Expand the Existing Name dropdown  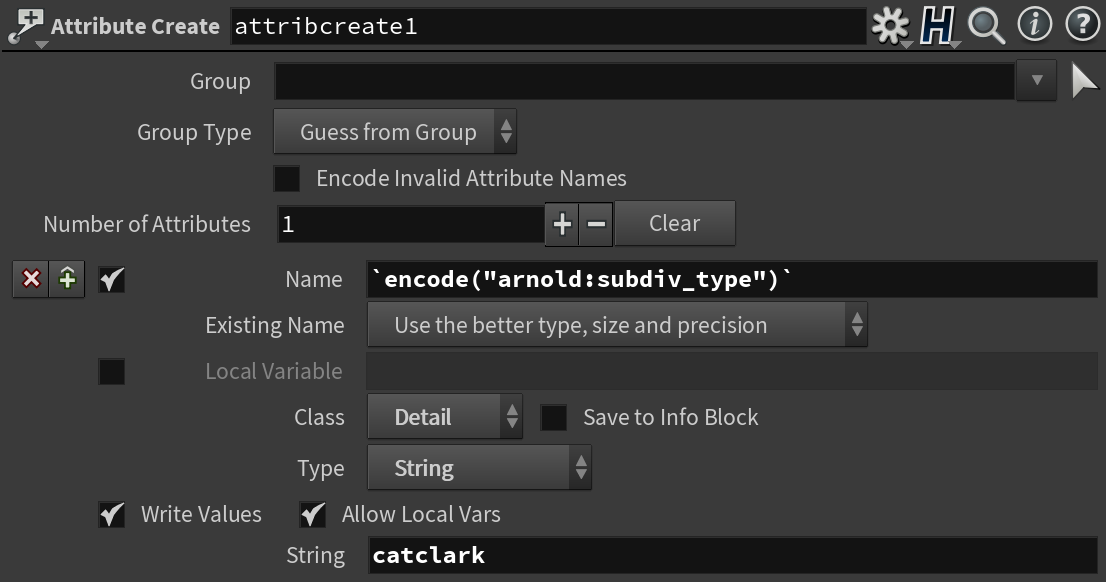(x=617, y=326)
